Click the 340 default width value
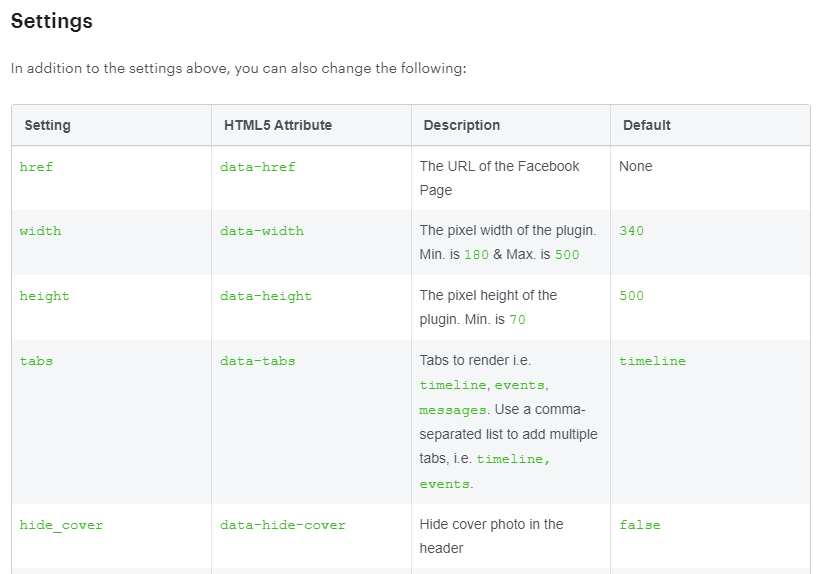Viewport: 816px width, 574px height. 631,231
